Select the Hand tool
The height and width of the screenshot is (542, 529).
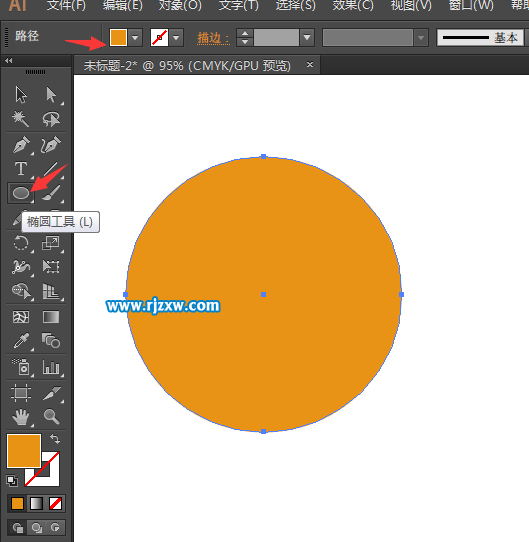[x=21, y=417]
